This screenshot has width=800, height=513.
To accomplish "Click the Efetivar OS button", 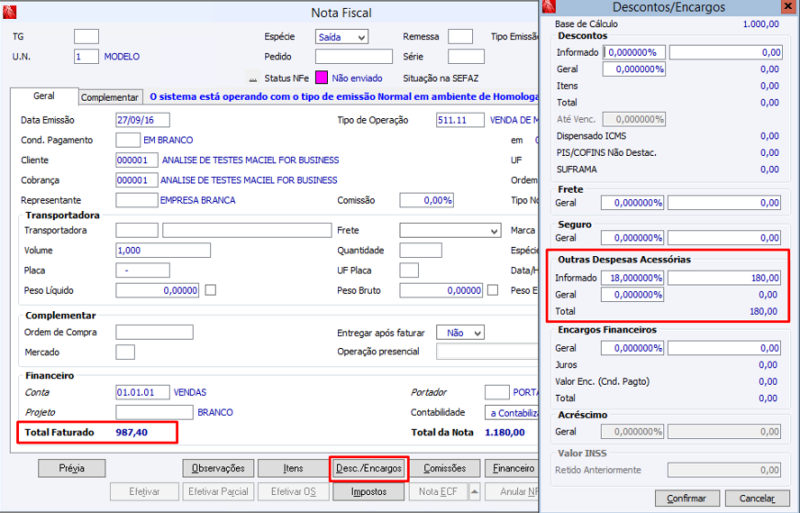I will click(x=293, y=492).
